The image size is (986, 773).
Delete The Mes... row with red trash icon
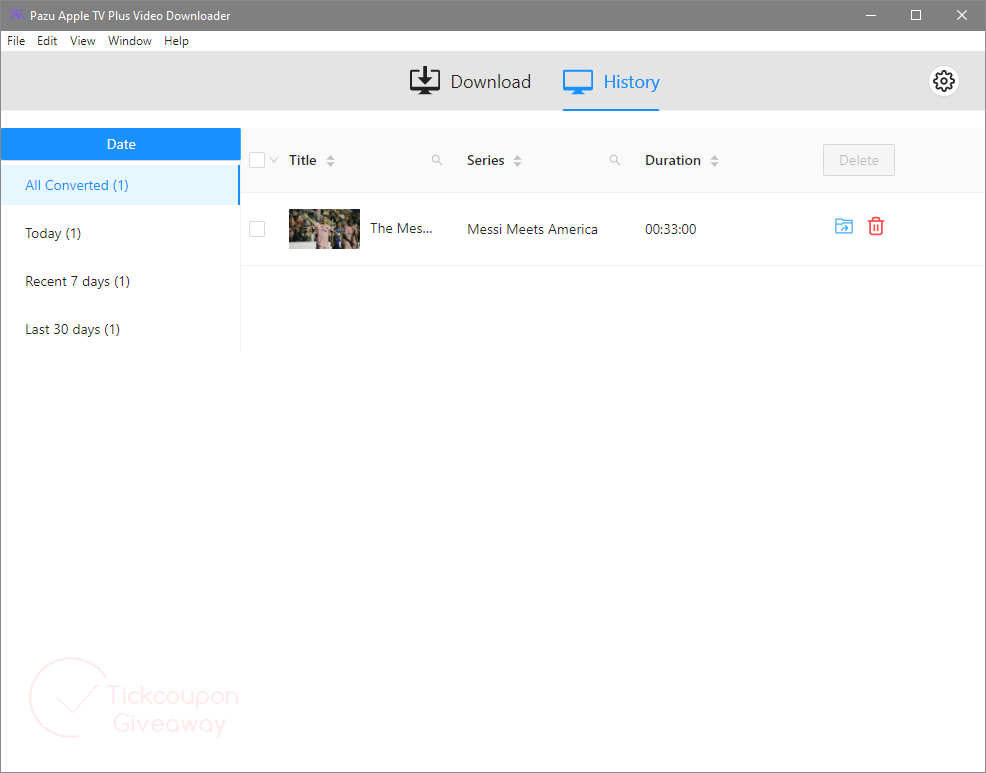(x=875, y=226)
